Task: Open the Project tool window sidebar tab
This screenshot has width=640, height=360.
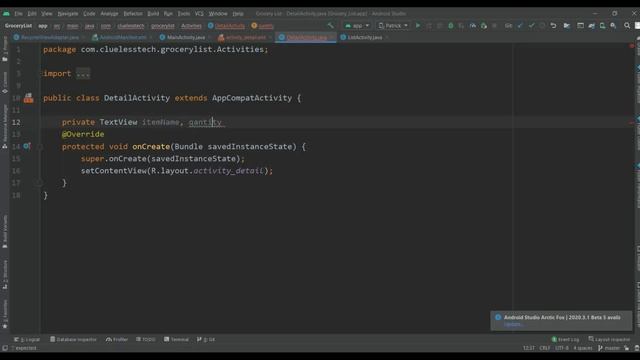Action: (x=5, y=49)
